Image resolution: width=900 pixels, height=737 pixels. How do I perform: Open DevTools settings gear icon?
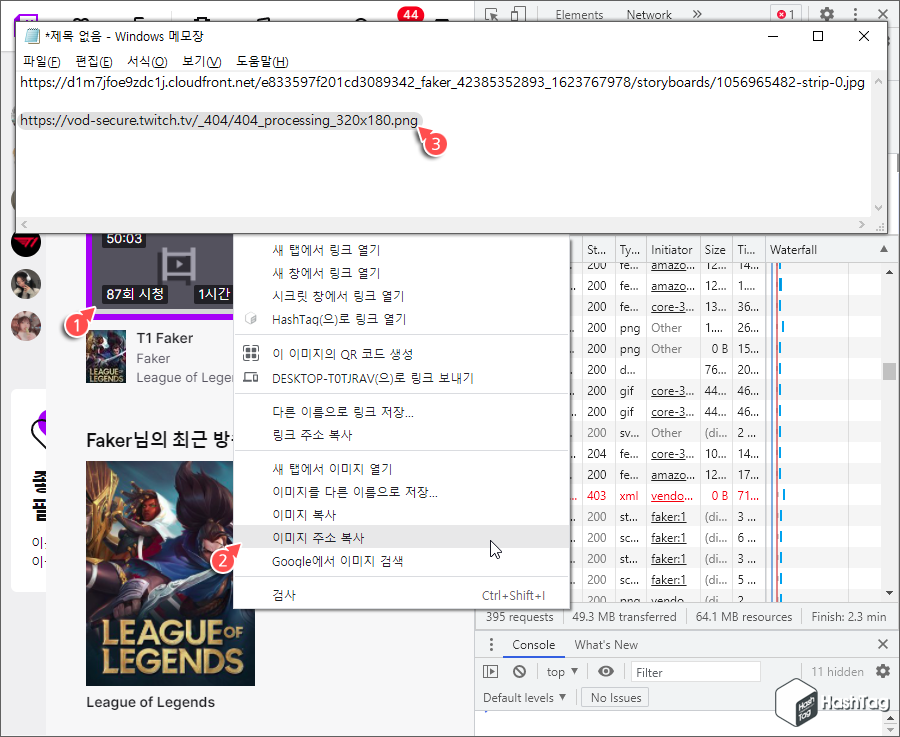click(x=827, y=14)
